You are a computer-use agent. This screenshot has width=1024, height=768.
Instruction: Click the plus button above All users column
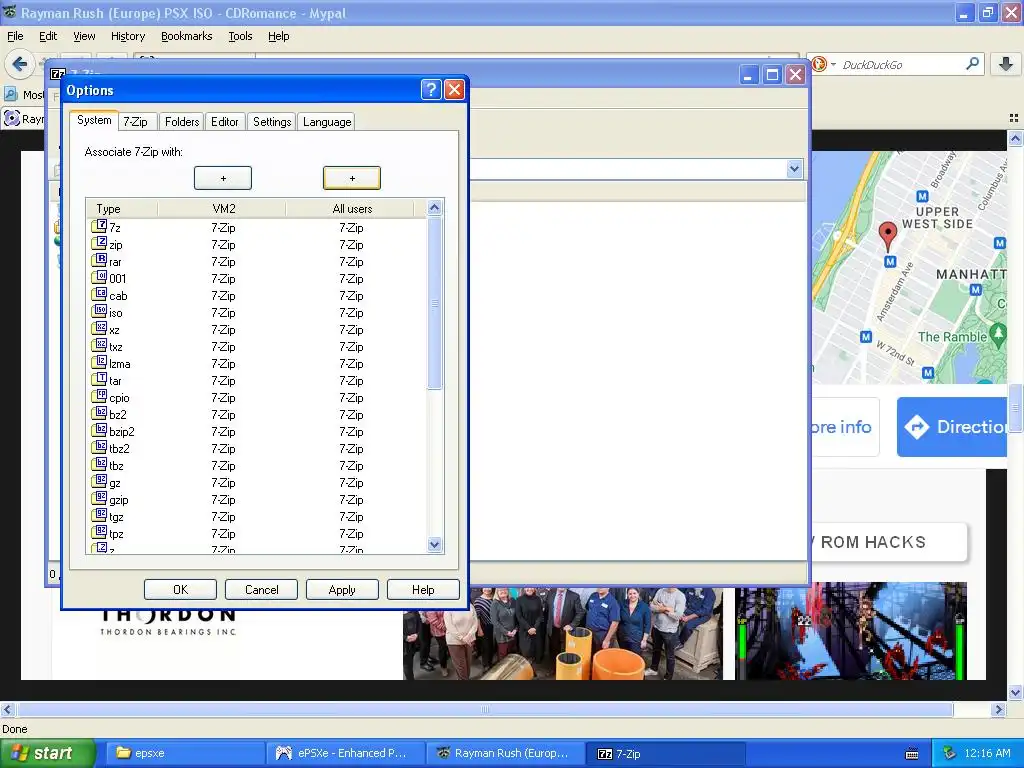352,178
